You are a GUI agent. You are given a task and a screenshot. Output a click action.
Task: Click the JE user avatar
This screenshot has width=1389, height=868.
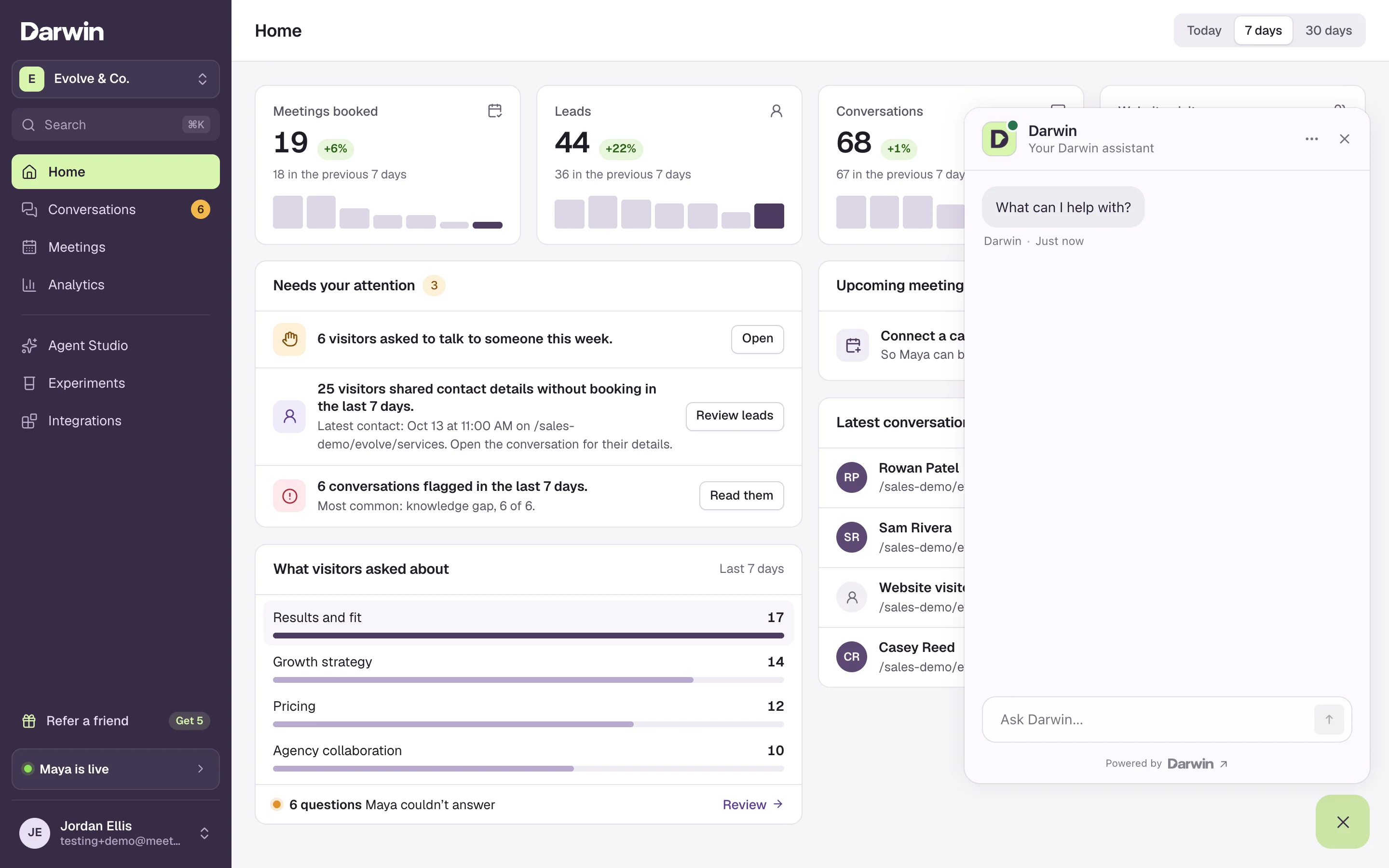click(x=34, y=833)
